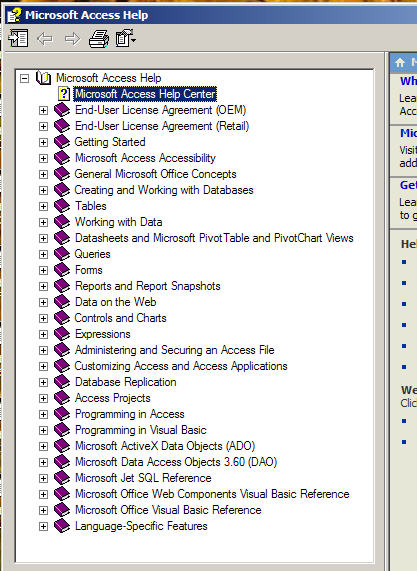Screen dimensions: 417x571
Task: Click the book icon next to Microsoft ActiveX Data Objects
Action: (x=62, y=446)
